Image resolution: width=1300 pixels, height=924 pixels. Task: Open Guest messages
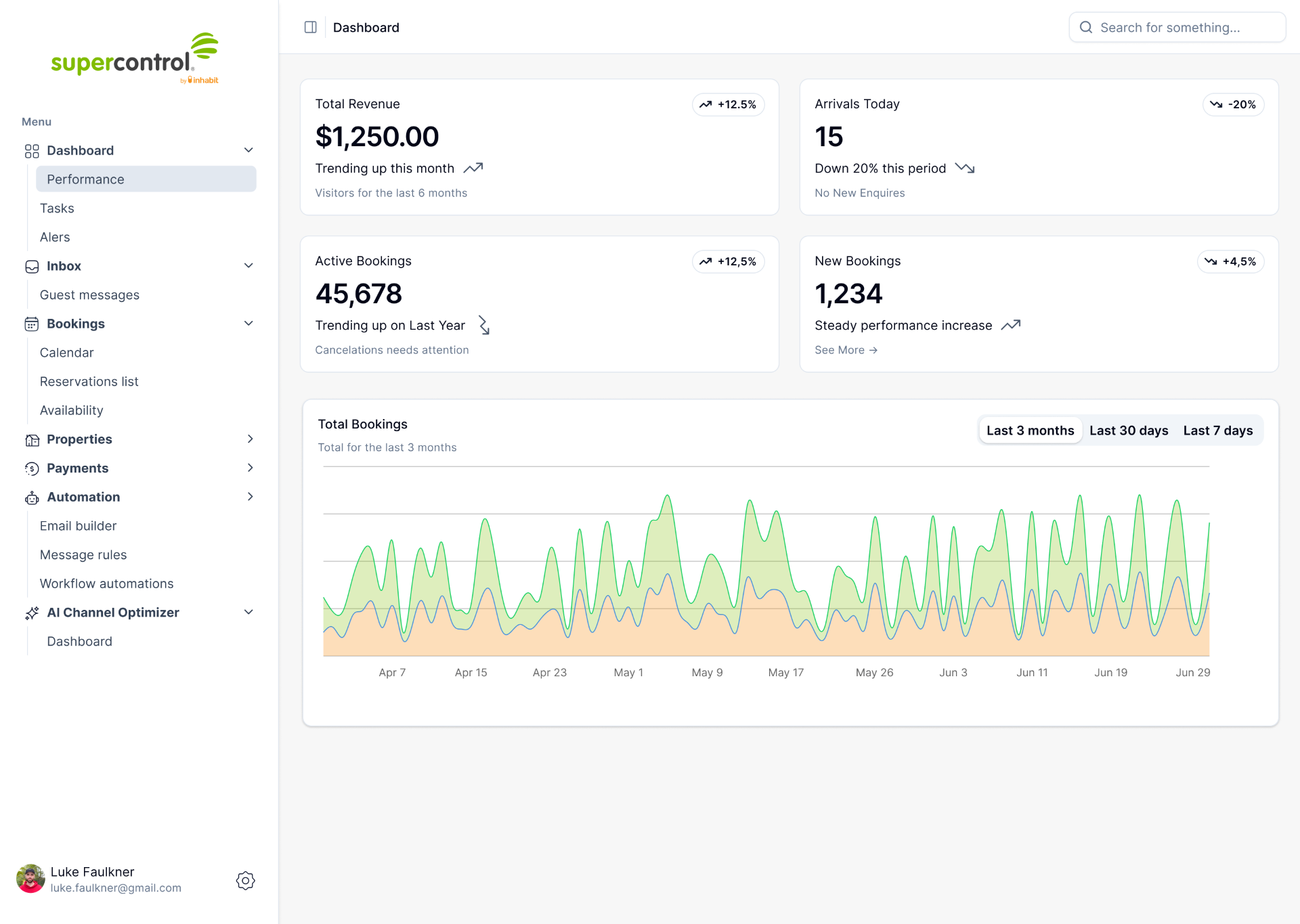89,295
